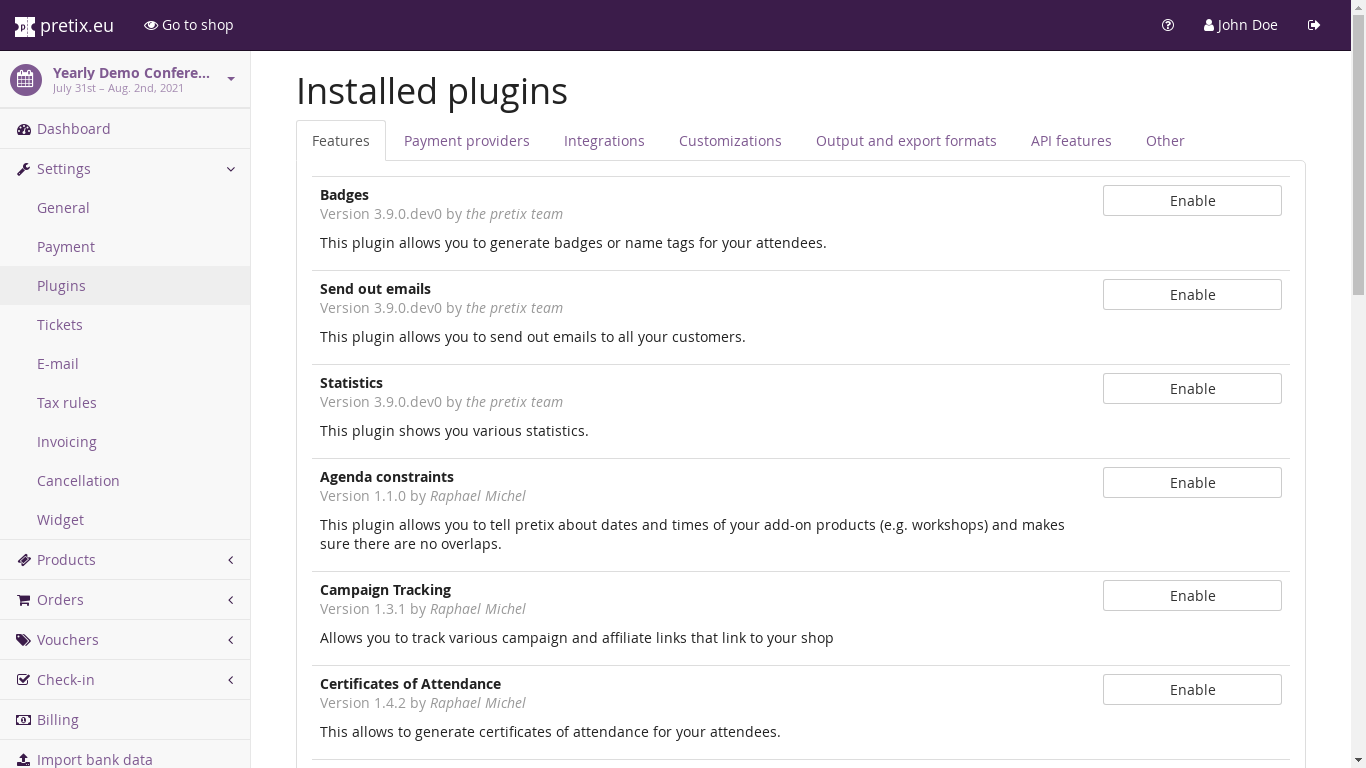
Task: Expand the Check-in menu chevron
Action: coord(231,680)
